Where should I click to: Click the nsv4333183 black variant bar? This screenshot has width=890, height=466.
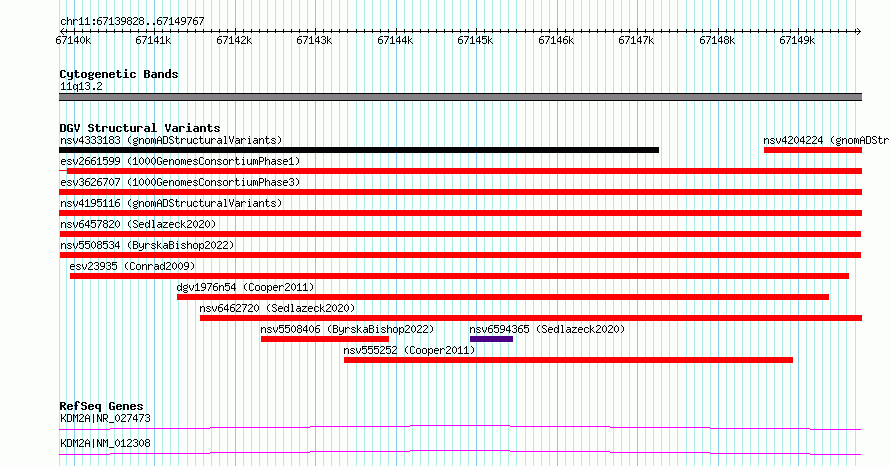359,150
